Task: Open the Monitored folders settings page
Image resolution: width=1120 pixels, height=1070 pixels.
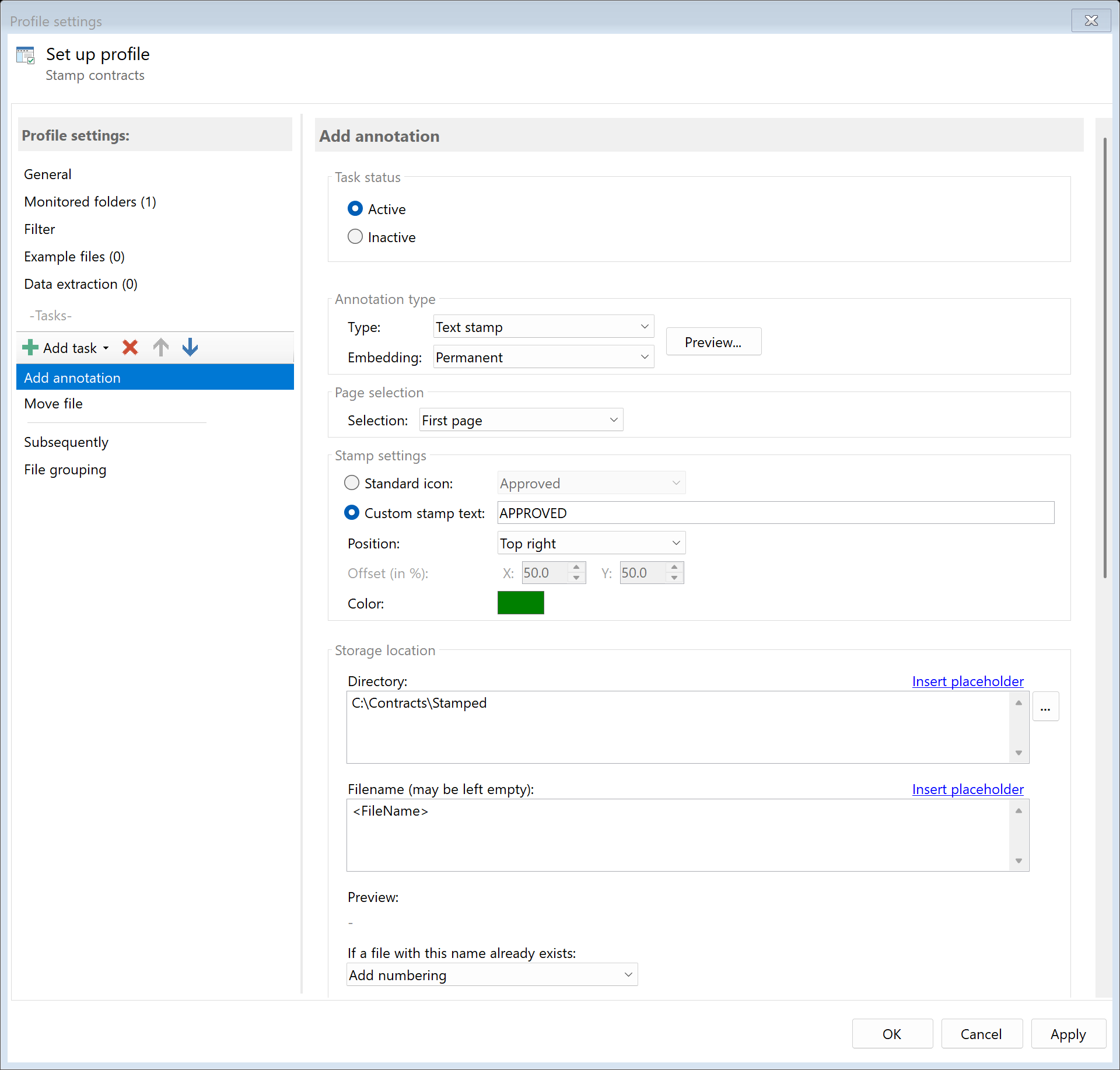Action: (90, 202)
